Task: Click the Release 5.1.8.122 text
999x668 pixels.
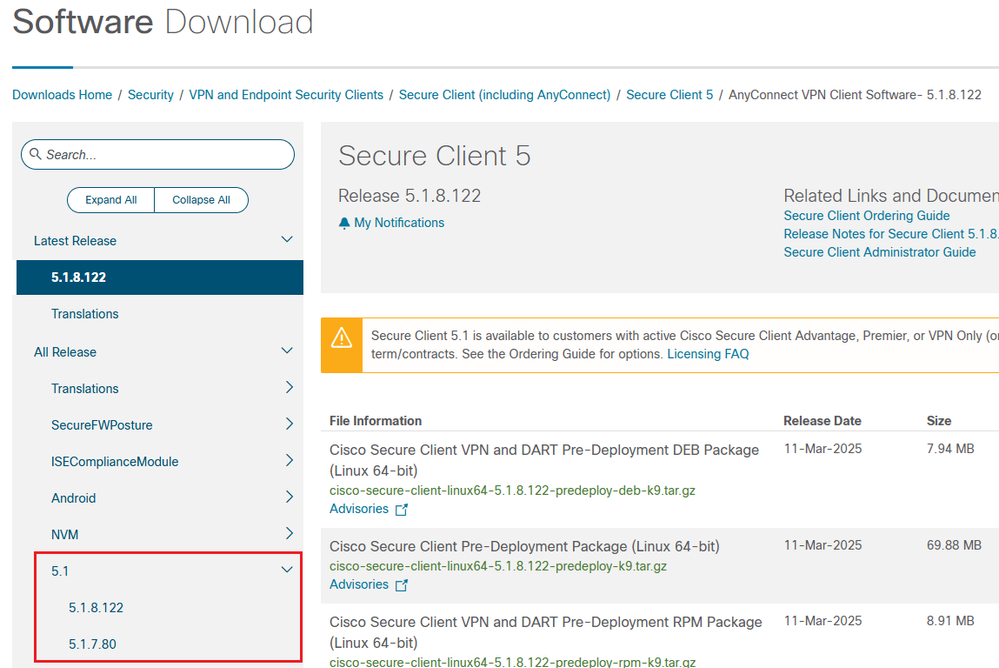Action: 410,196
